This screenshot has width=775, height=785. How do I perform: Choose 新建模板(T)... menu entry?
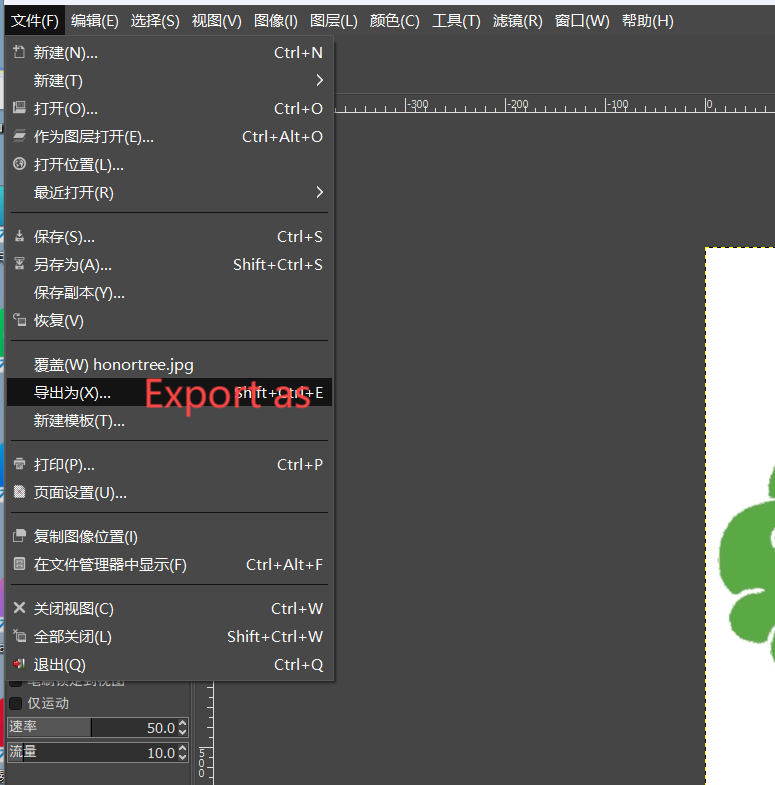(x=169, y=421)
